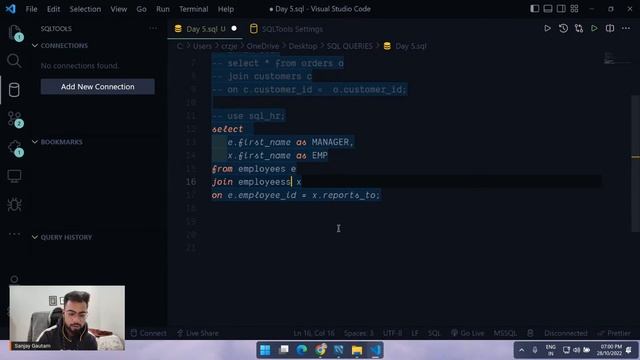The width and height of the screenshot is (640, 360).
Task: Show hidden system tray icons chevron
Action: 522,350
